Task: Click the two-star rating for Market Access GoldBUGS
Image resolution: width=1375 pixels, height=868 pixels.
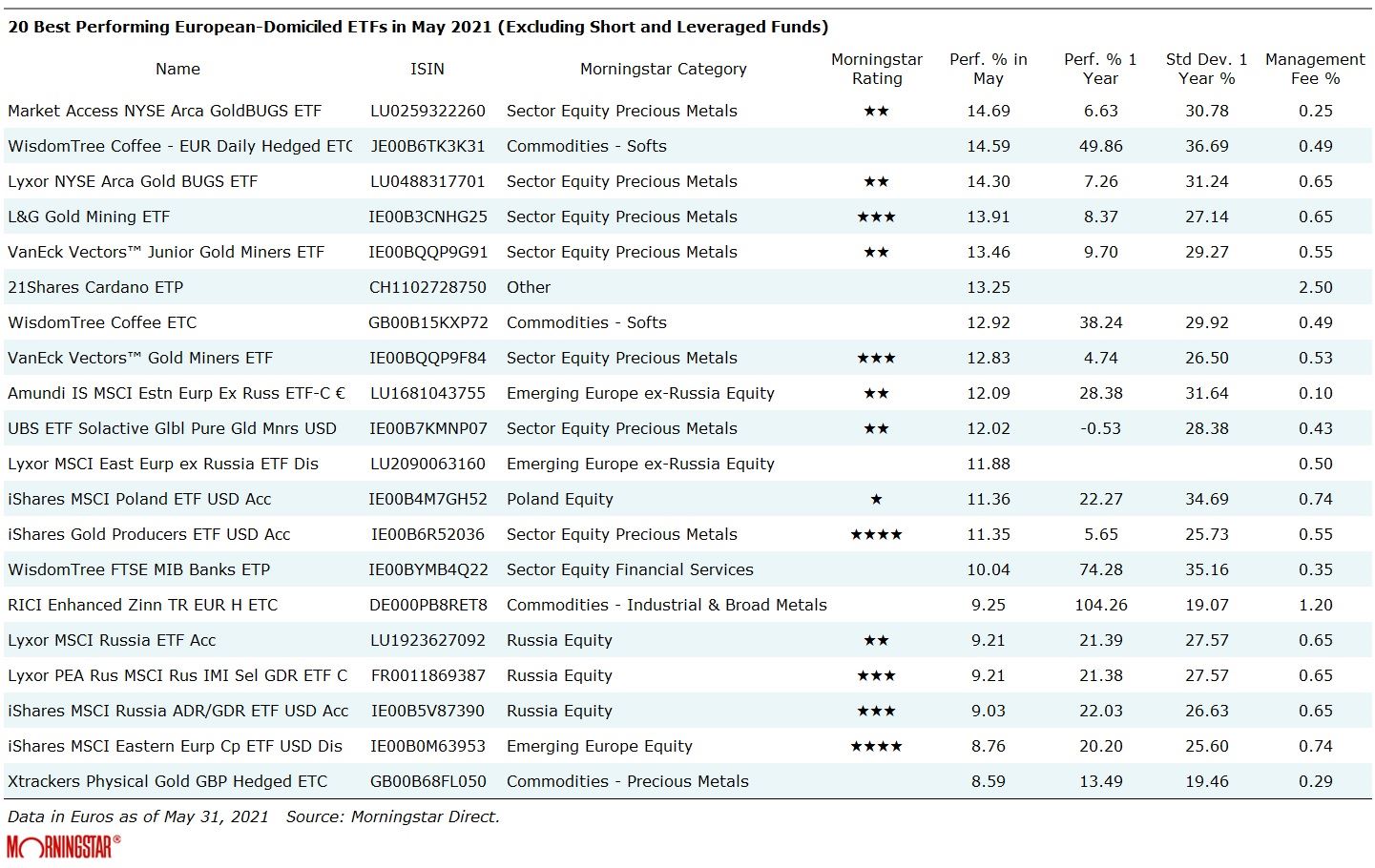Action: pos(876,111)
